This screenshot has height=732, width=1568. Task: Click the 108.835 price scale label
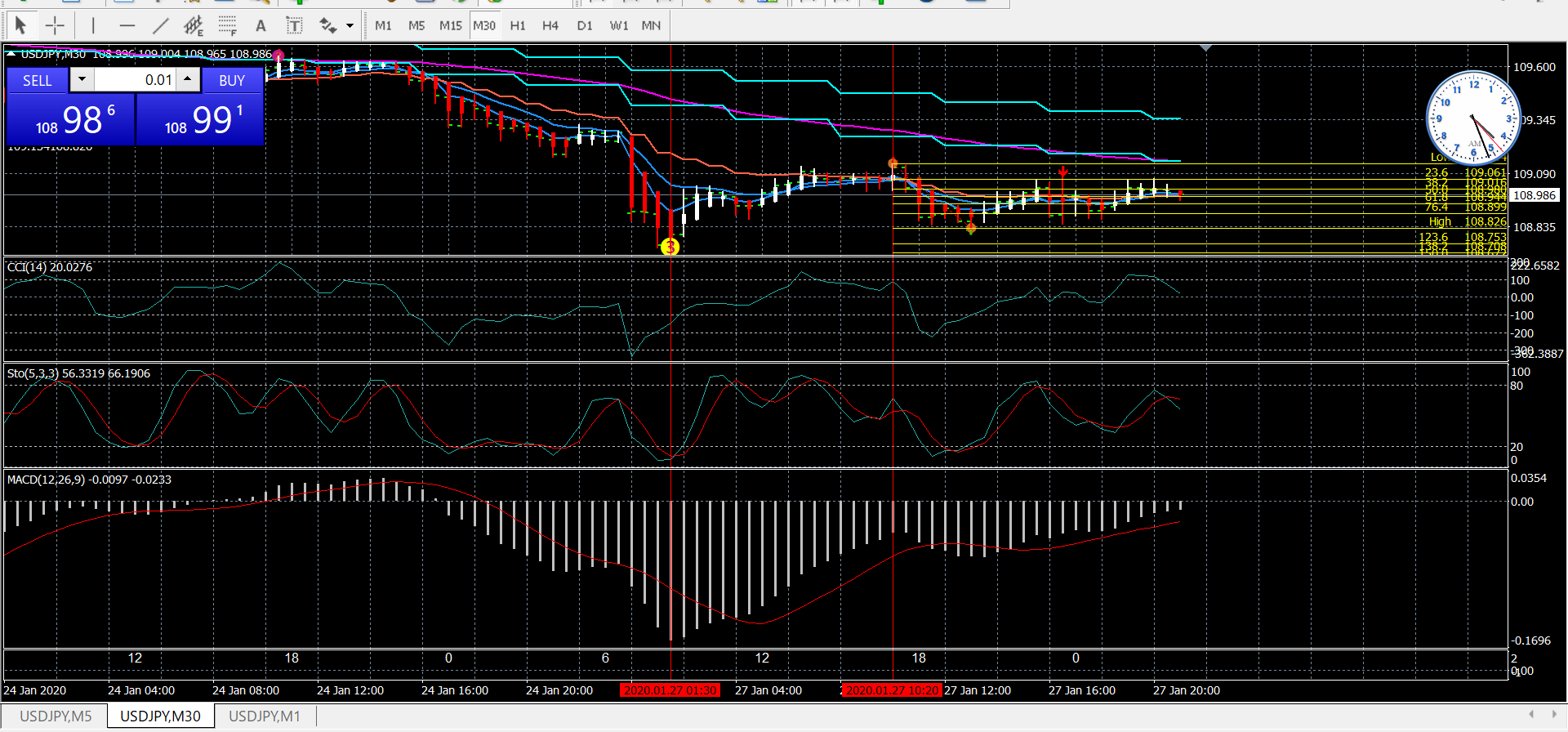pos(1535,227)
